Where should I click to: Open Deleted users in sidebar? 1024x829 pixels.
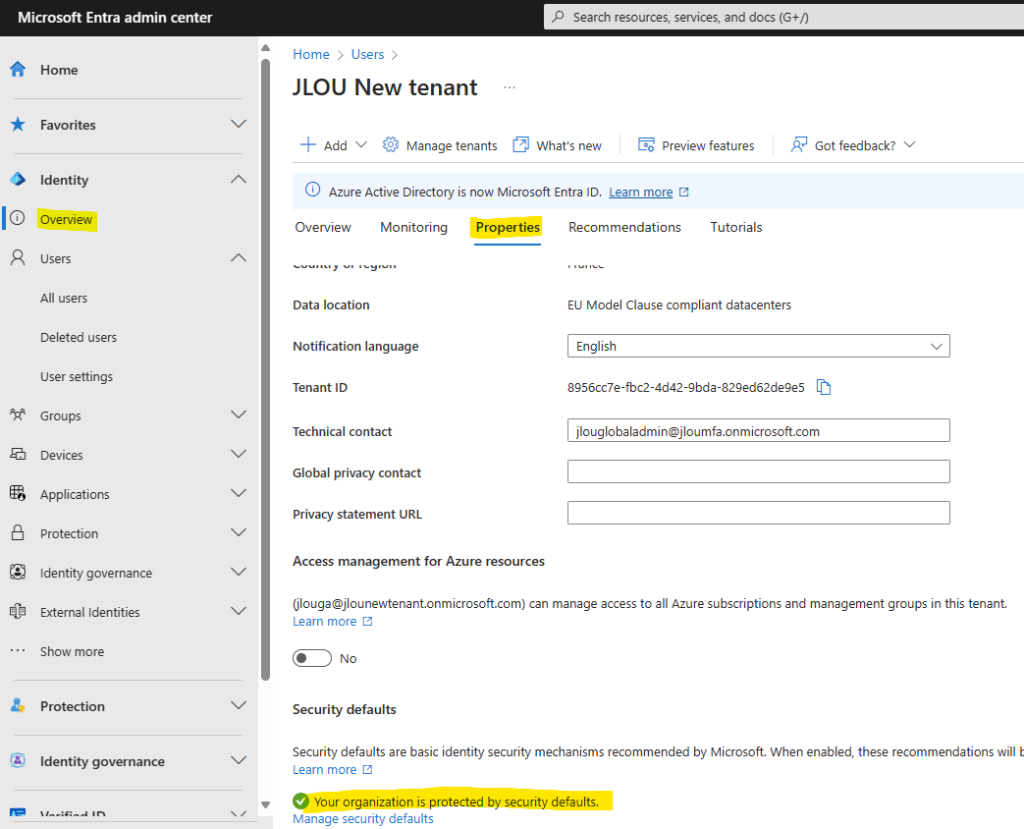pos(78,337)
